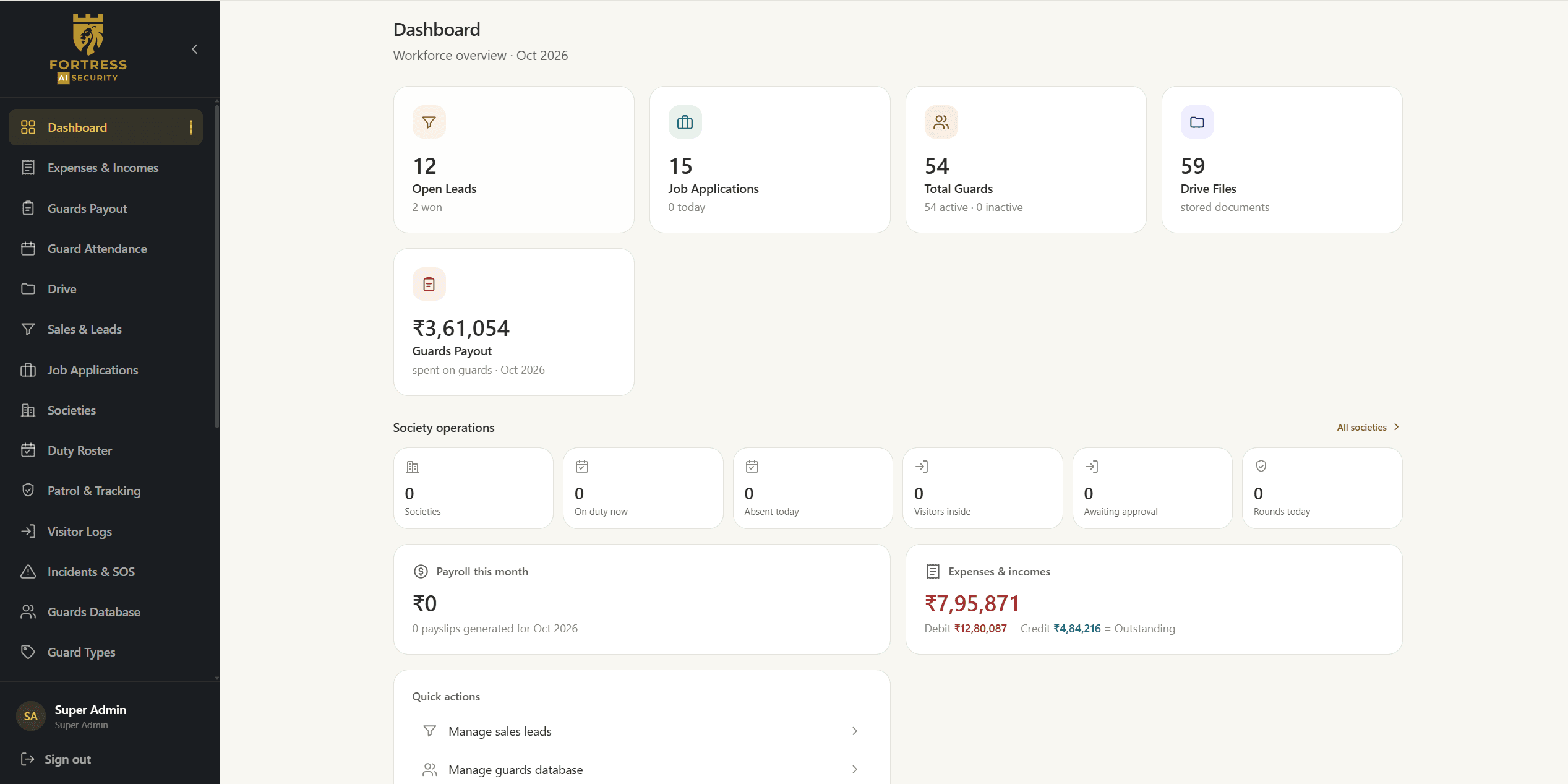The height and width of the screenshot is (784, 1568).
Task: Click the On duty now tile
Action: pos(643,488)
